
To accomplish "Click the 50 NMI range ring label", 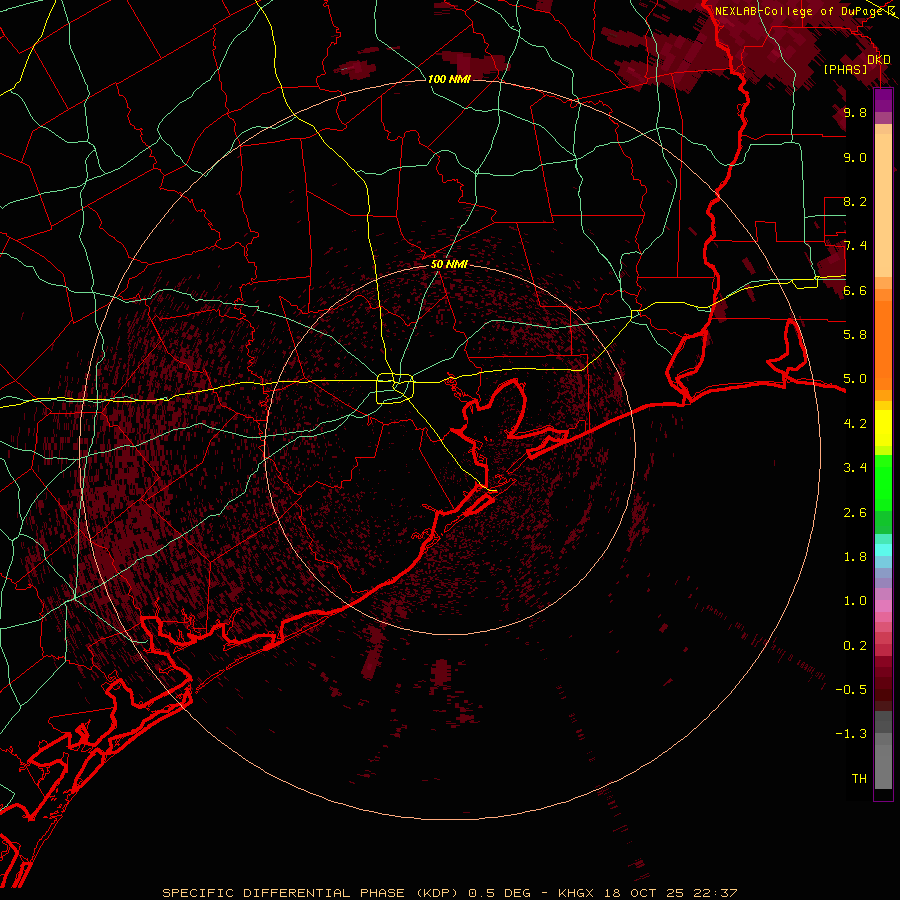I will [449, 264].
